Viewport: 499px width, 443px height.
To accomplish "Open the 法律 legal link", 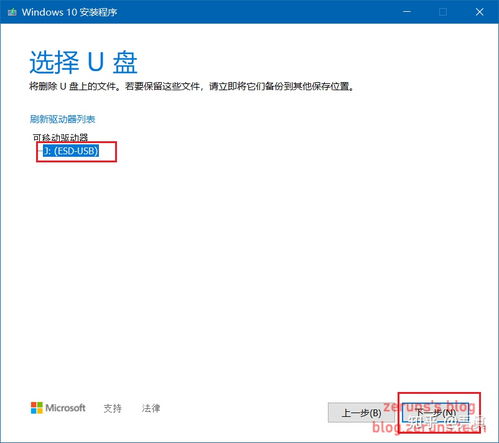I will click(151, 408).
